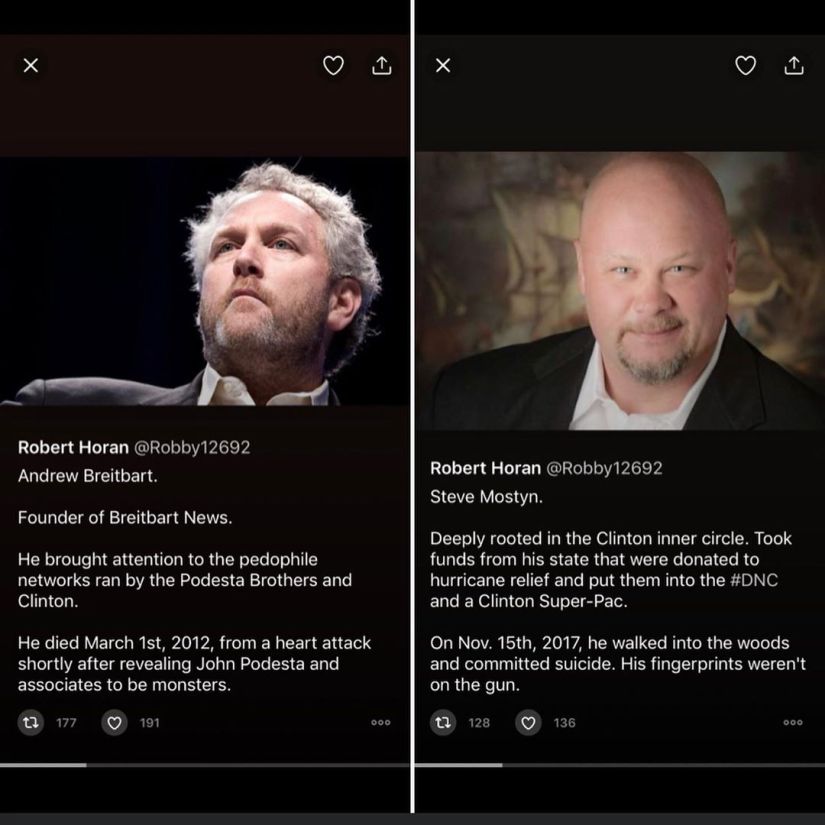Tap top heart icon on left panel
This screenshot has width=825, height=825.
333,66
